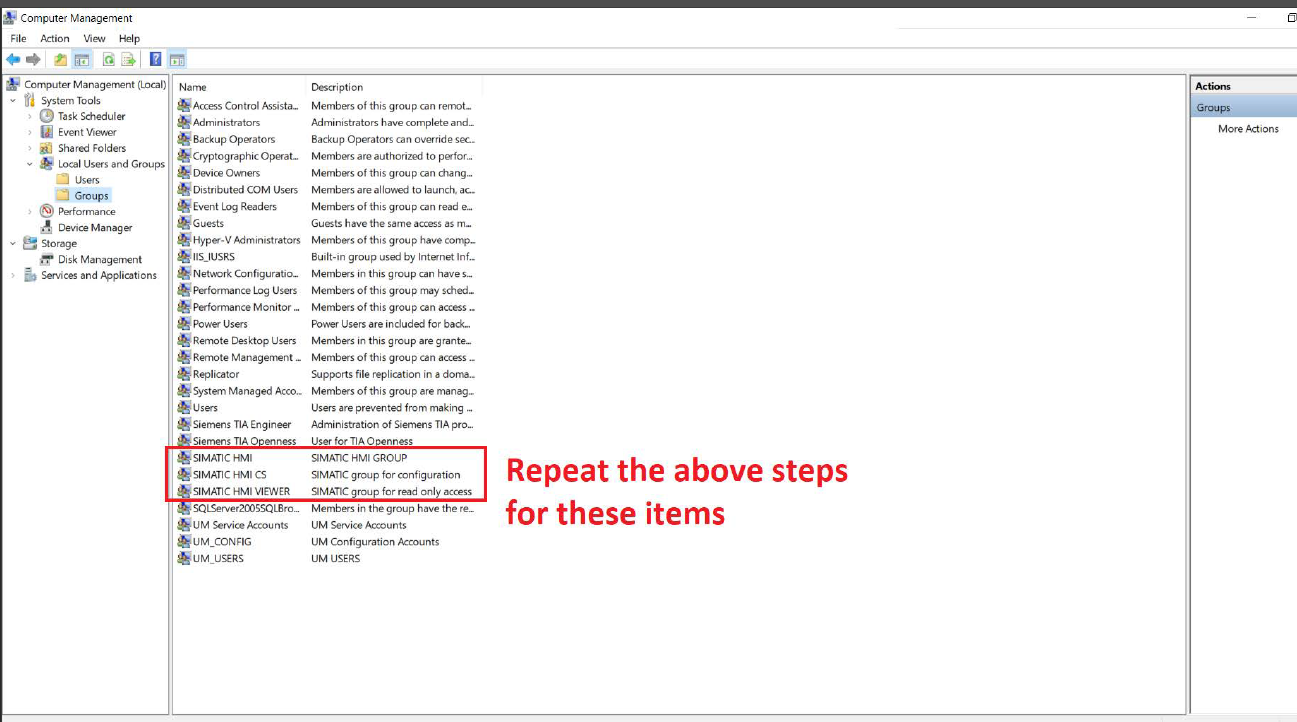
Task: Click the Device Manager icon in the tree
Action: click(x=47, y=227)
